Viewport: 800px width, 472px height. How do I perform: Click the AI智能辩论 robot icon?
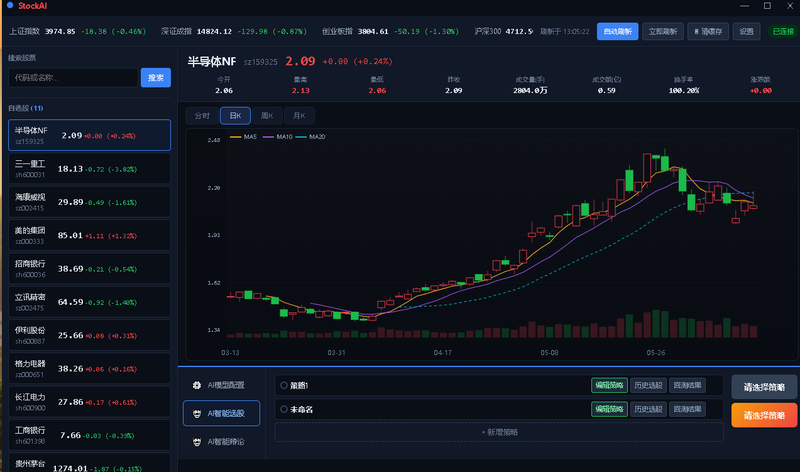pos(197,442)
